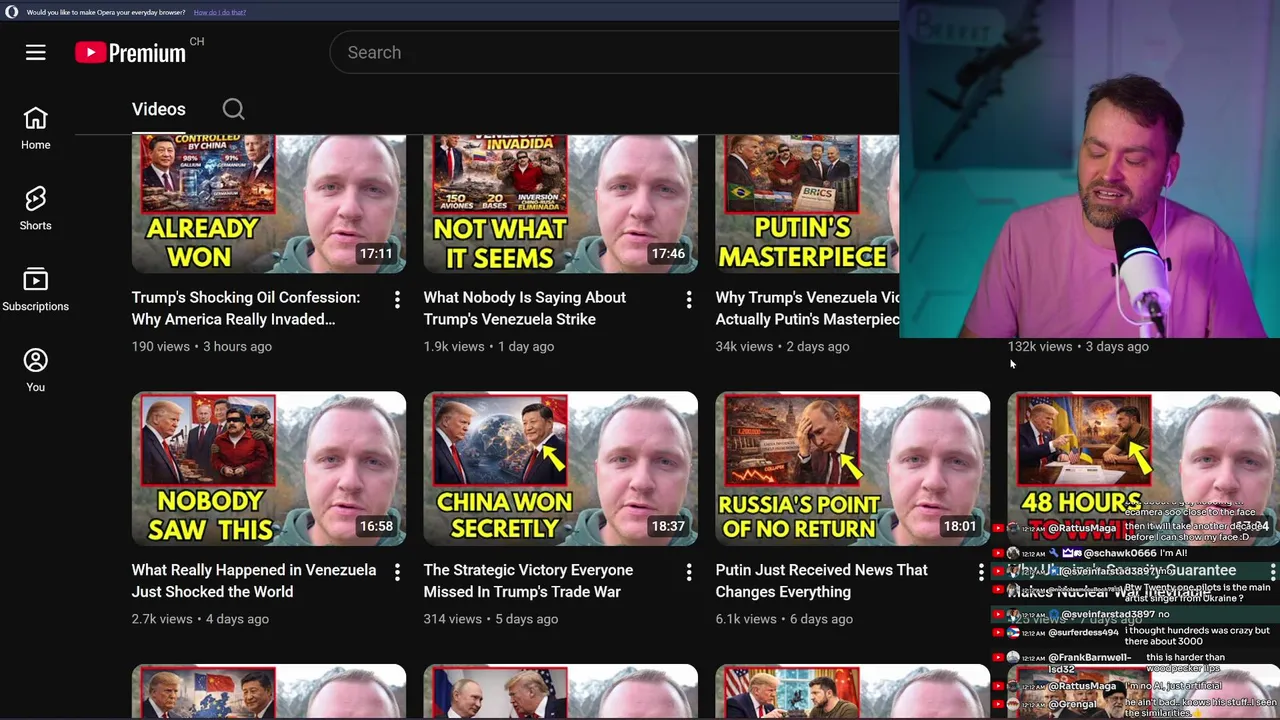Open options for What Nobody Is Saying video

tap(689, 299)
